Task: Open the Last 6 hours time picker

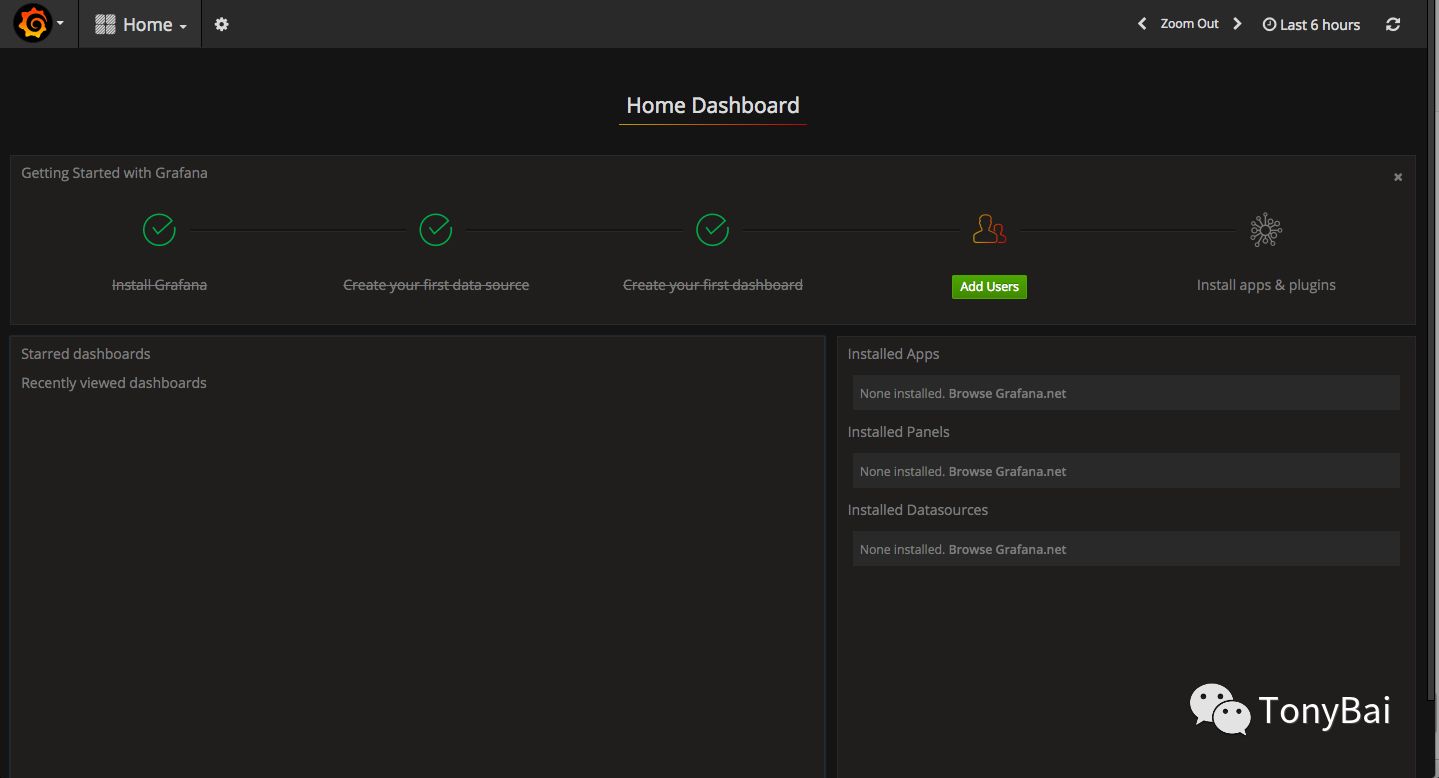Action: click(x=1311, y=24)
